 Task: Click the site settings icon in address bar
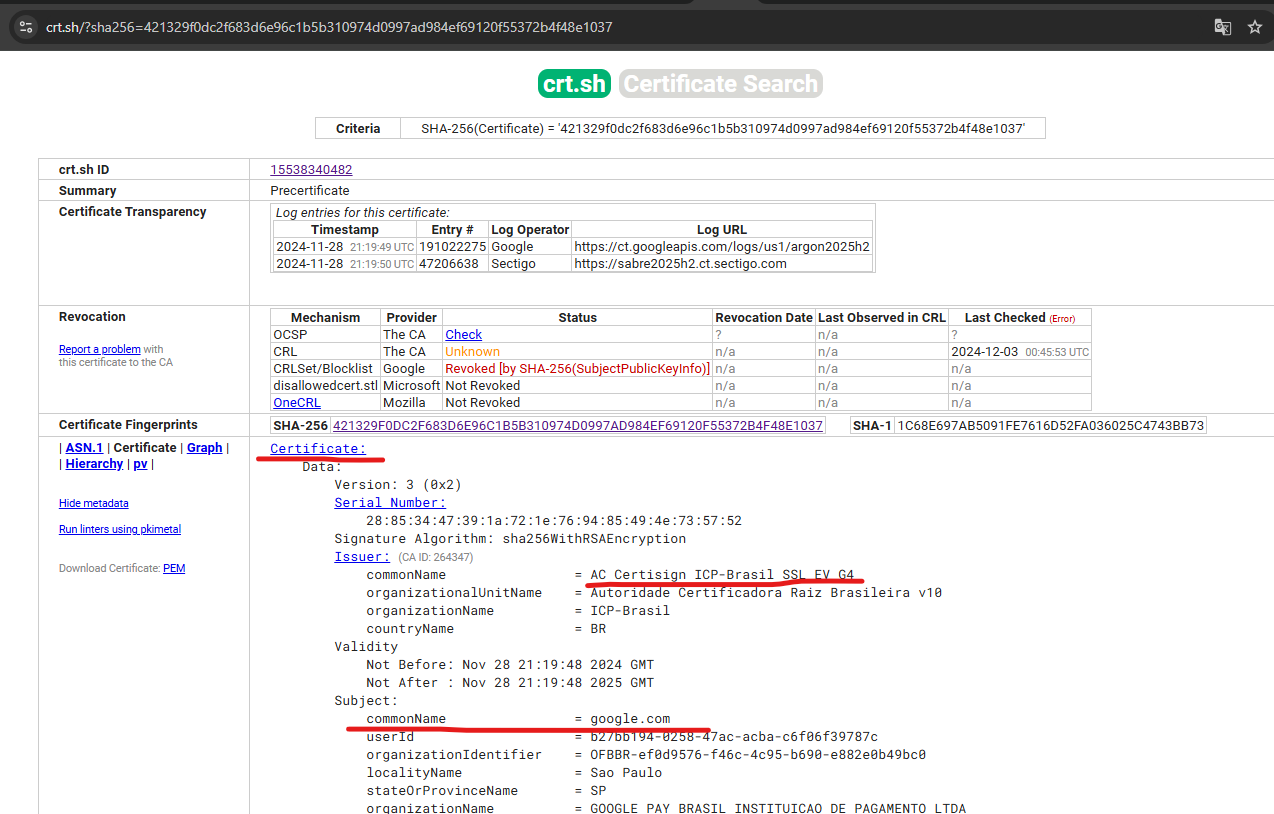pyautogui.click(x=27, y=27)
